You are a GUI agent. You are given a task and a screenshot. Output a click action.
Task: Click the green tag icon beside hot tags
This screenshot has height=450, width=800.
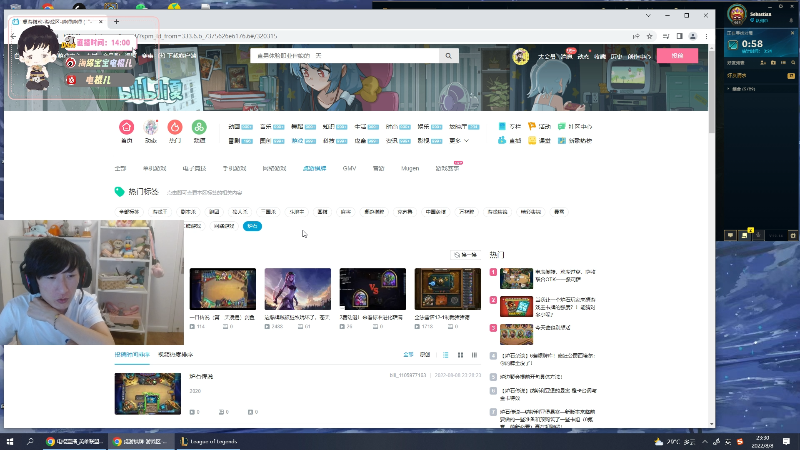pos(119,192)
